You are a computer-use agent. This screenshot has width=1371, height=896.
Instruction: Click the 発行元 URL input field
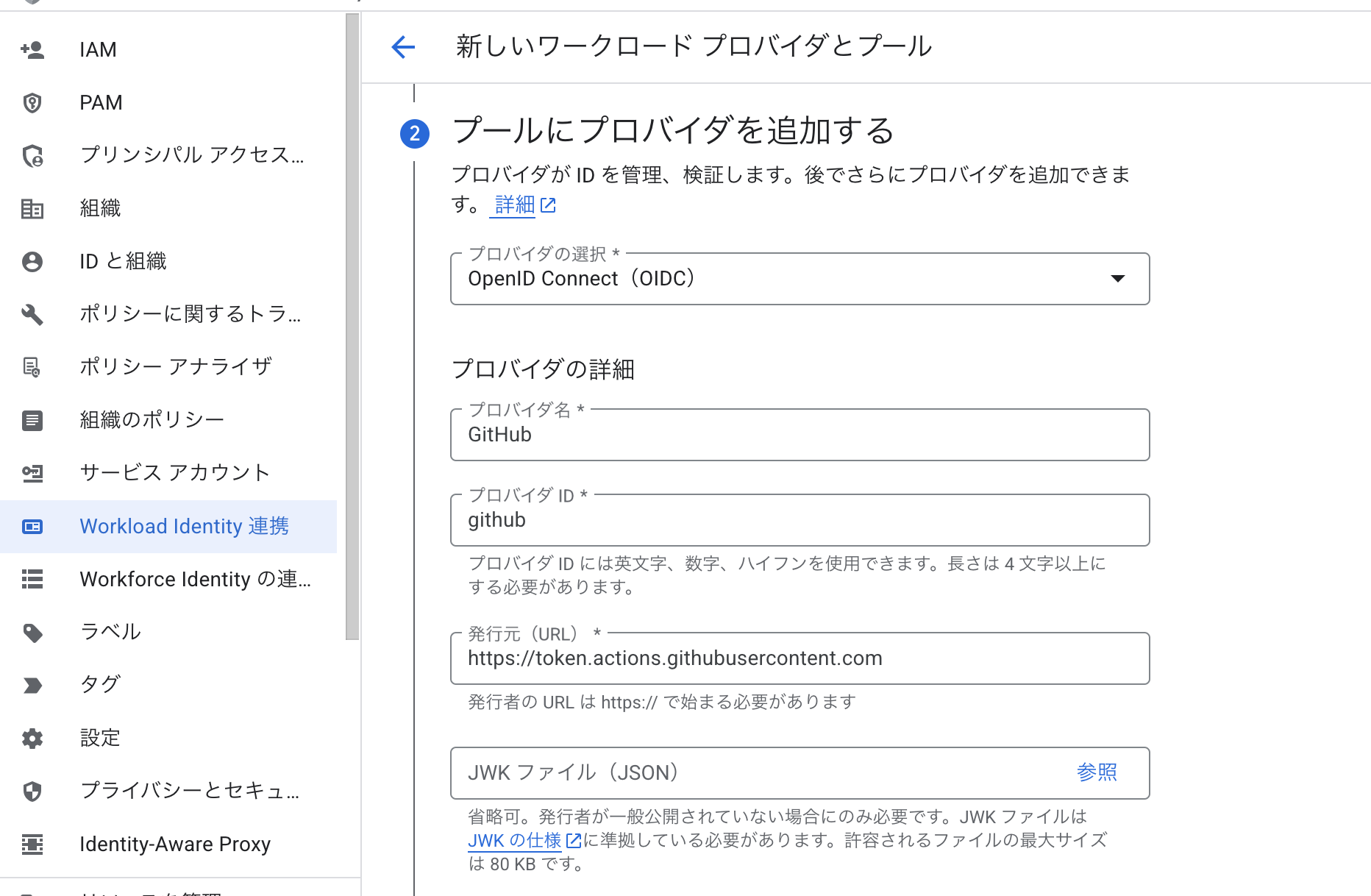(x=800, y=658)
